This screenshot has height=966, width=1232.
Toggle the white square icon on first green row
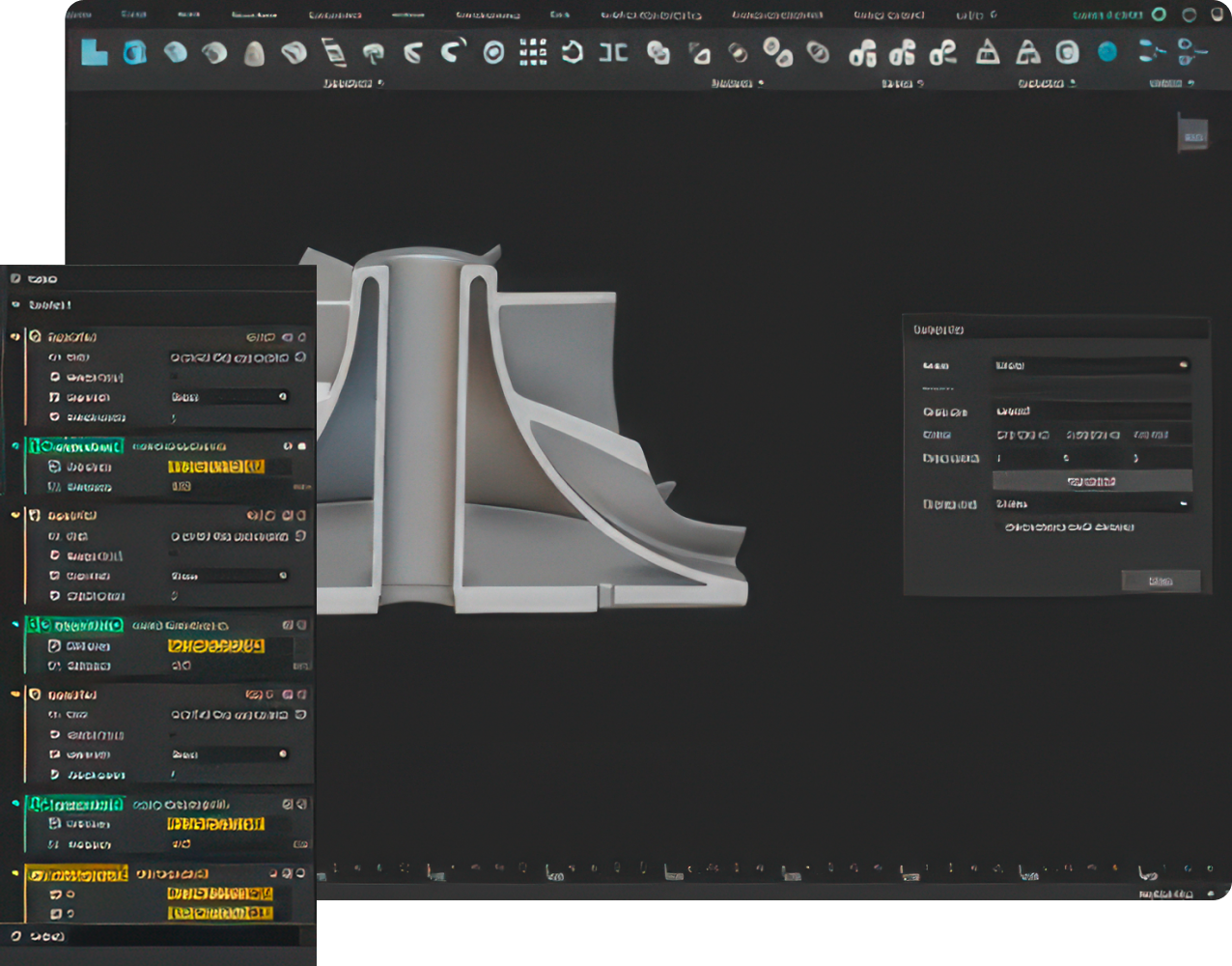(302, 446)
